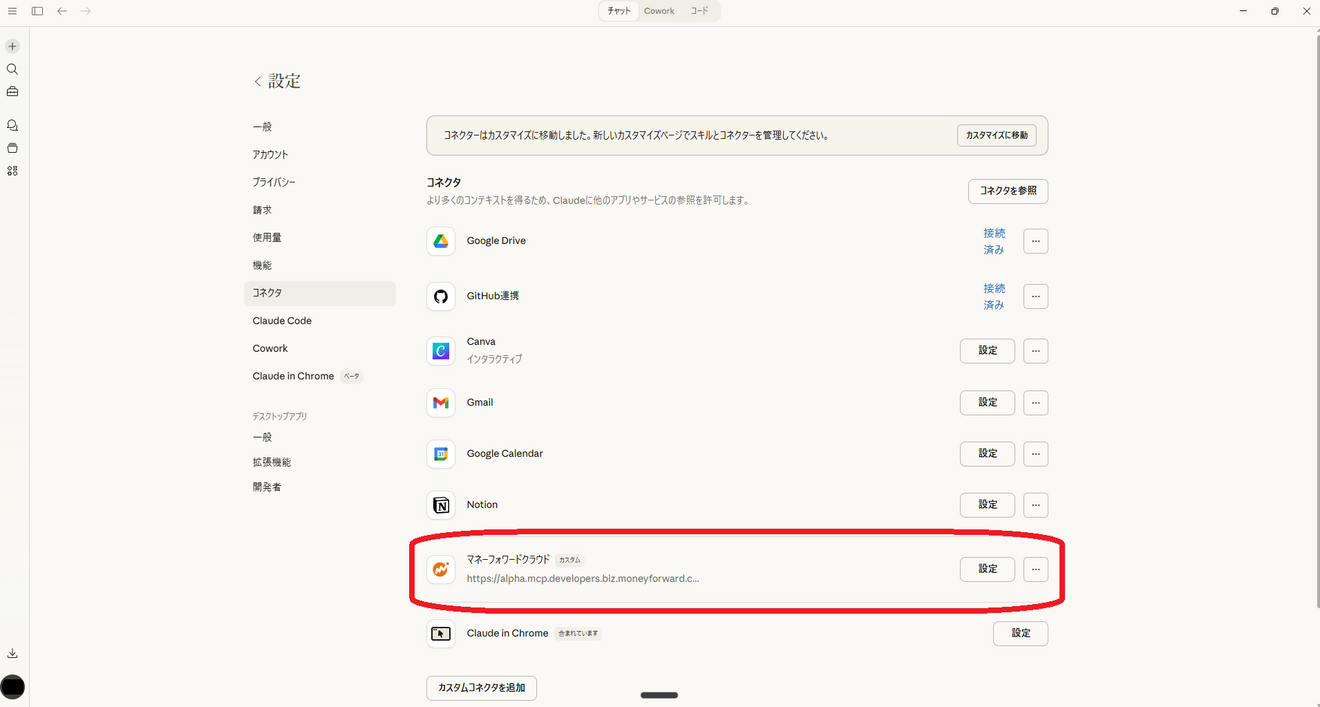Open the chats bubble icon

pos(12,126)
